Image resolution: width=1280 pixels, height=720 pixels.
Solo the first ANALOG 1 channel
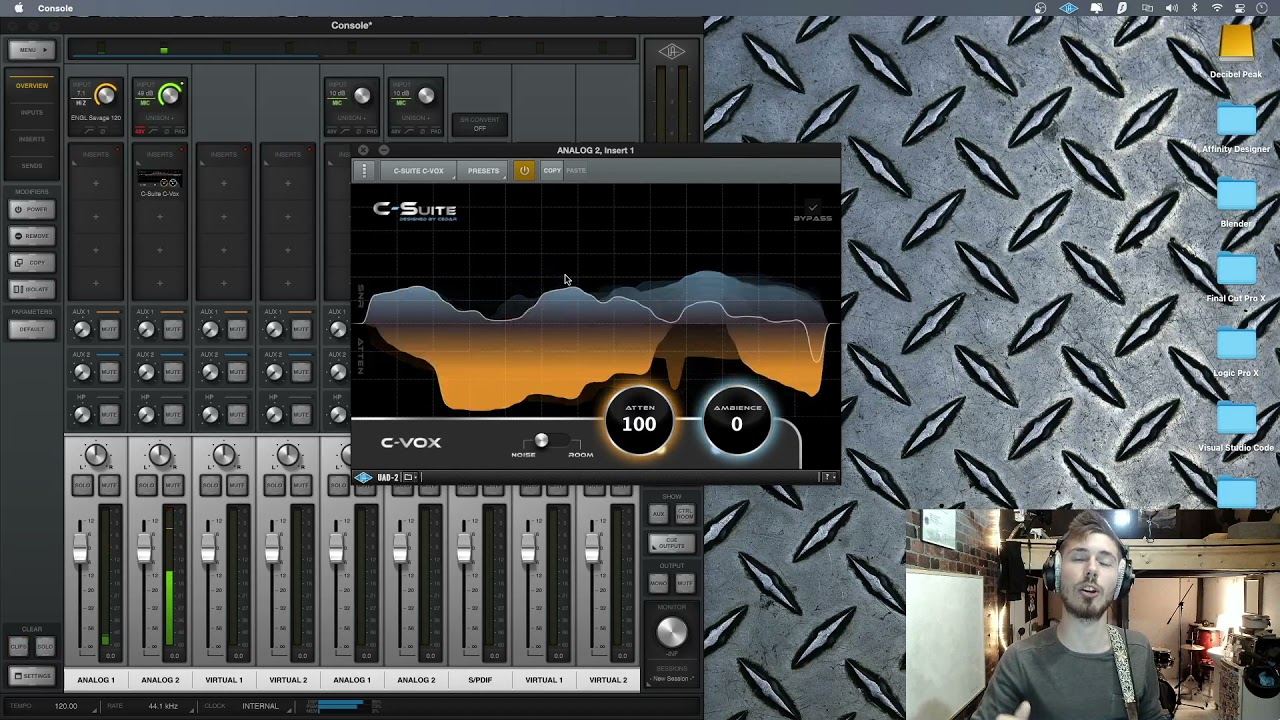pyautogui.click(x=83, y=485)
